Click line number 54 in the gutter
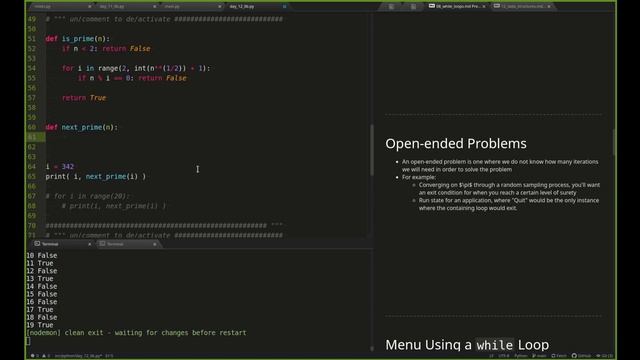 [32, 68]
